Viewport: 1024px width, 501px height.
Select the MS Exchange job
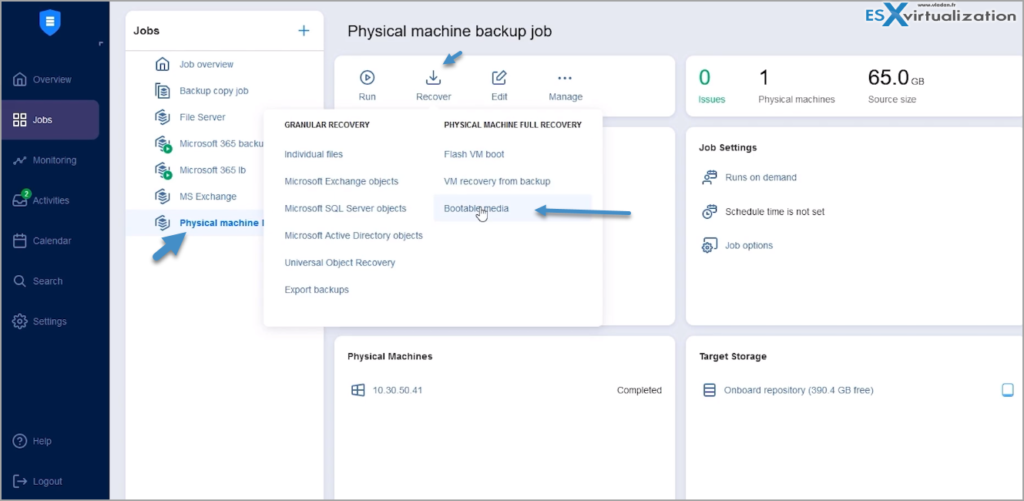click(x=208, y=196)
